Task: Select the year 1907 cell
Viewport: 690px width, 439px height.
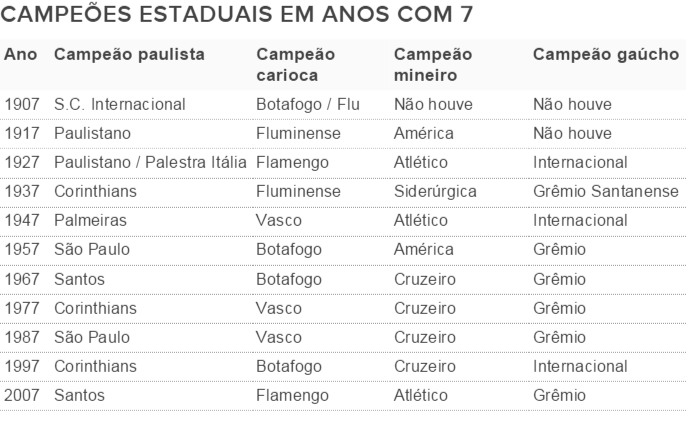Action: [23, 104]
